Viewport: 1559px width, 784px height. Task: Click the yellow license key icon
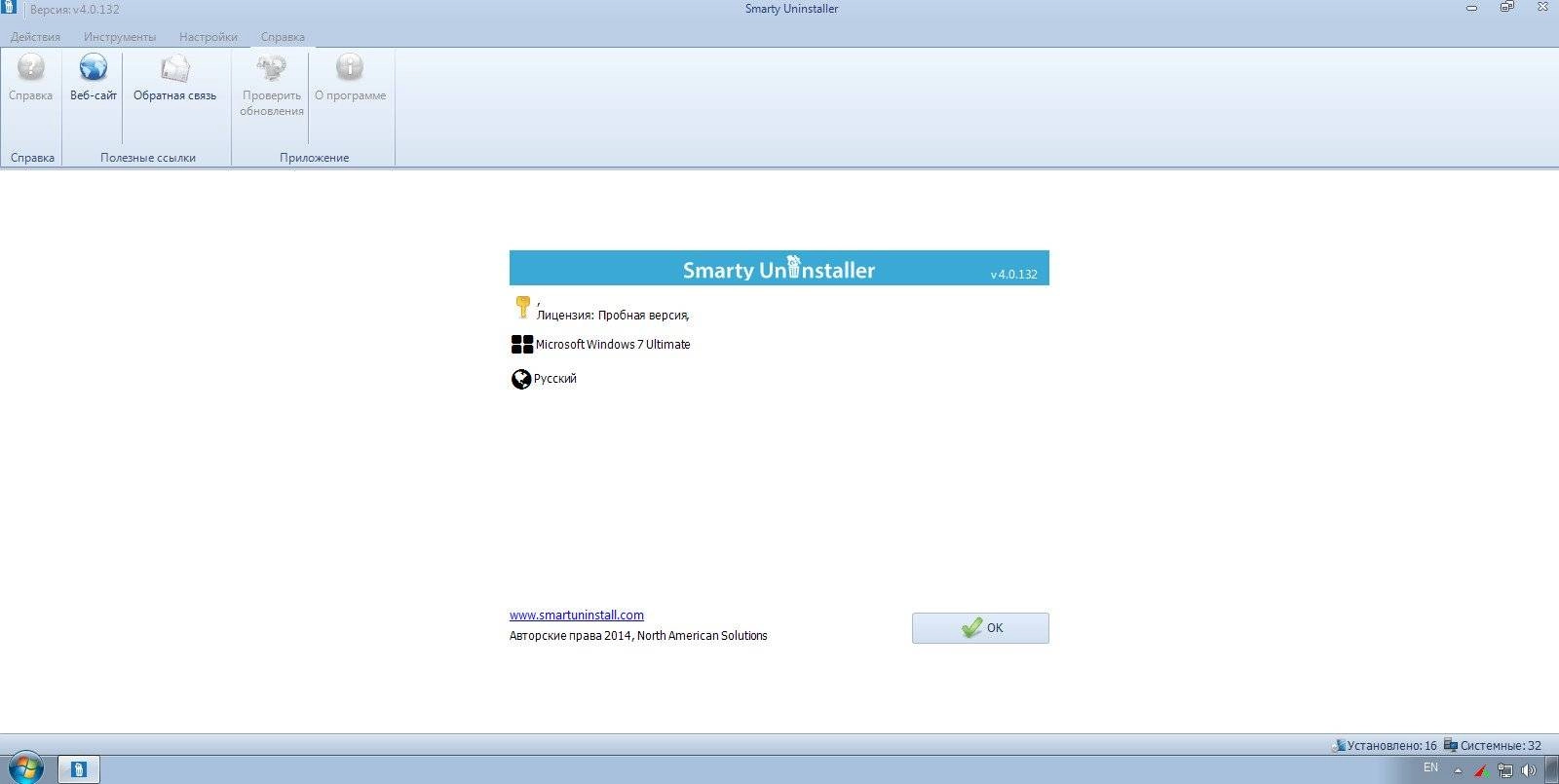tap(522, 307)
